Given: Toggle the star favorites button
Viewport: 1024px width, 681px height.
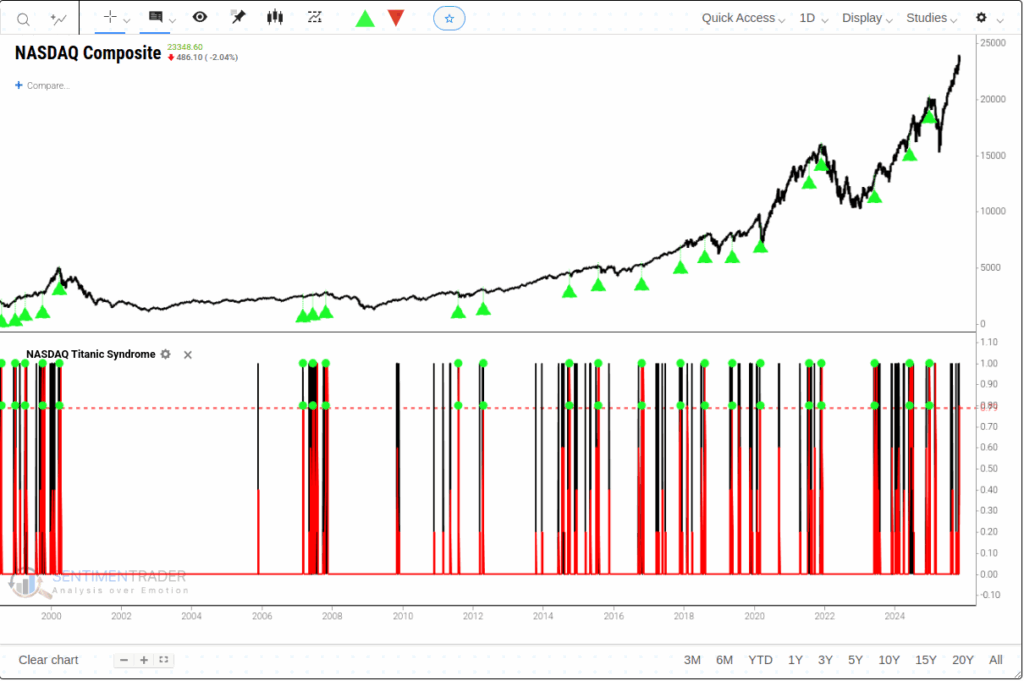Looking at the screenshot, I should tap(448, 17).
